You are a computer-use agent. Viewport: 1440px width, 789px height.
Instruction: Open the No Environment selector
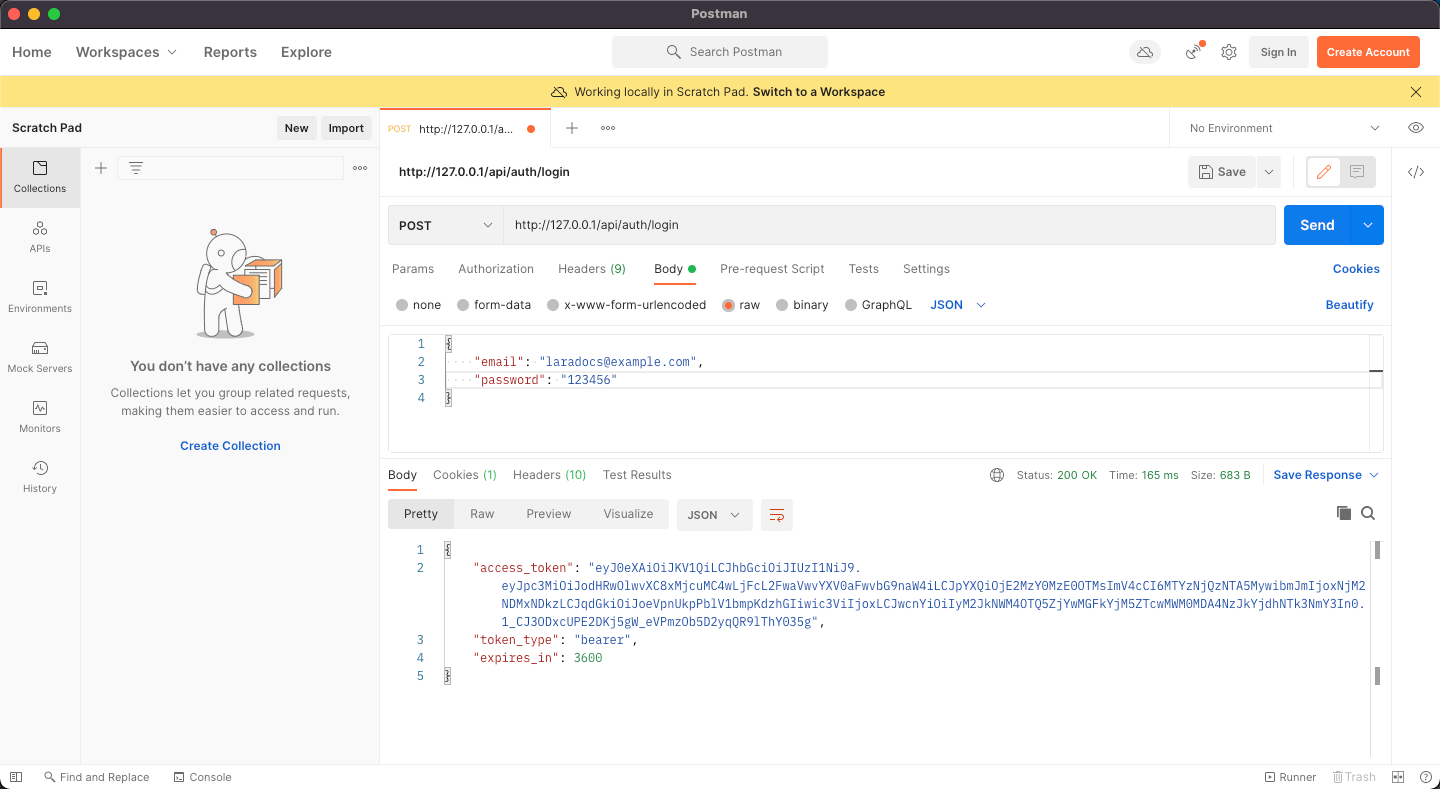pos(1284,128)
